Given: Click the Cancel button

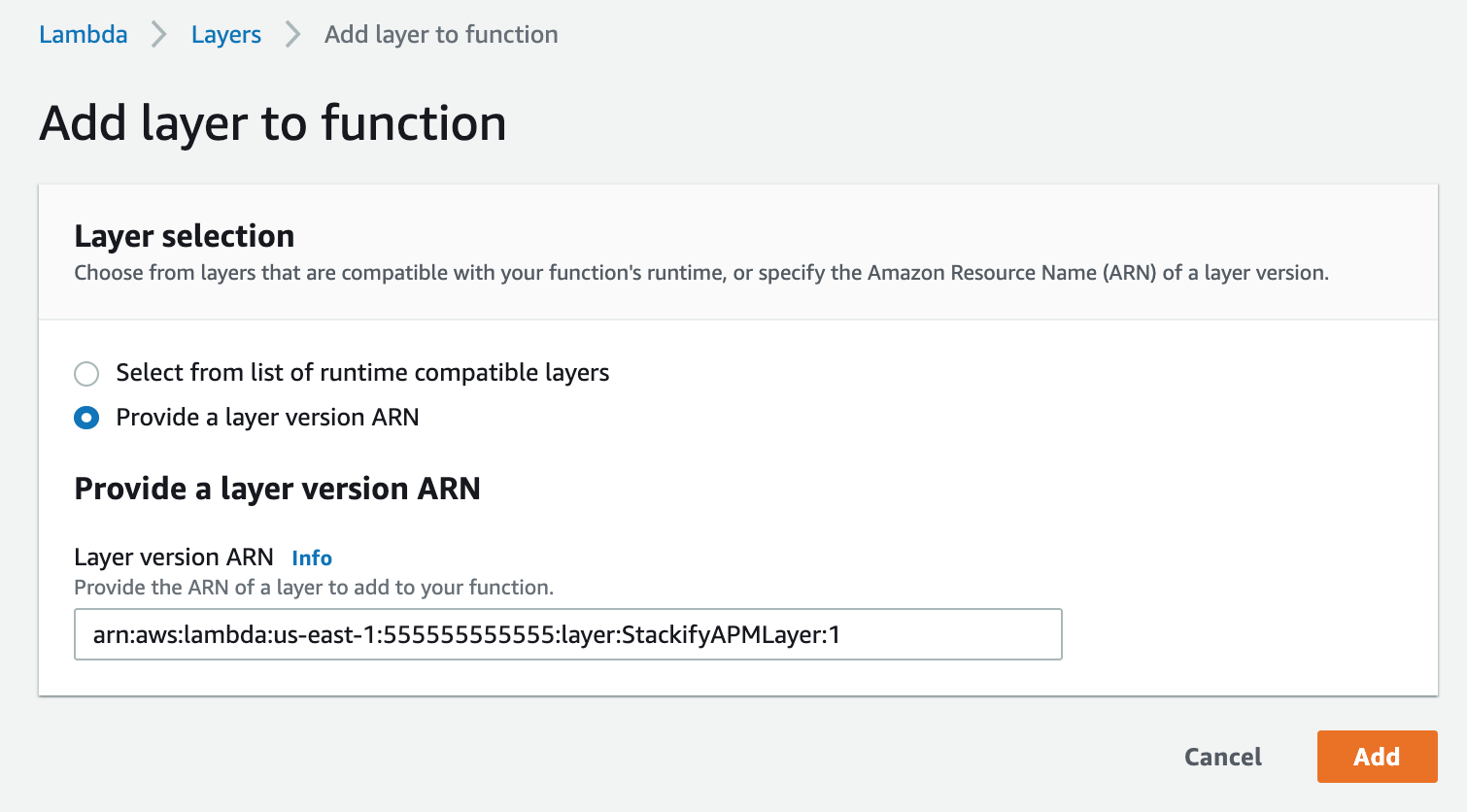Looking at the screenshot, I should click(1223, 757).
